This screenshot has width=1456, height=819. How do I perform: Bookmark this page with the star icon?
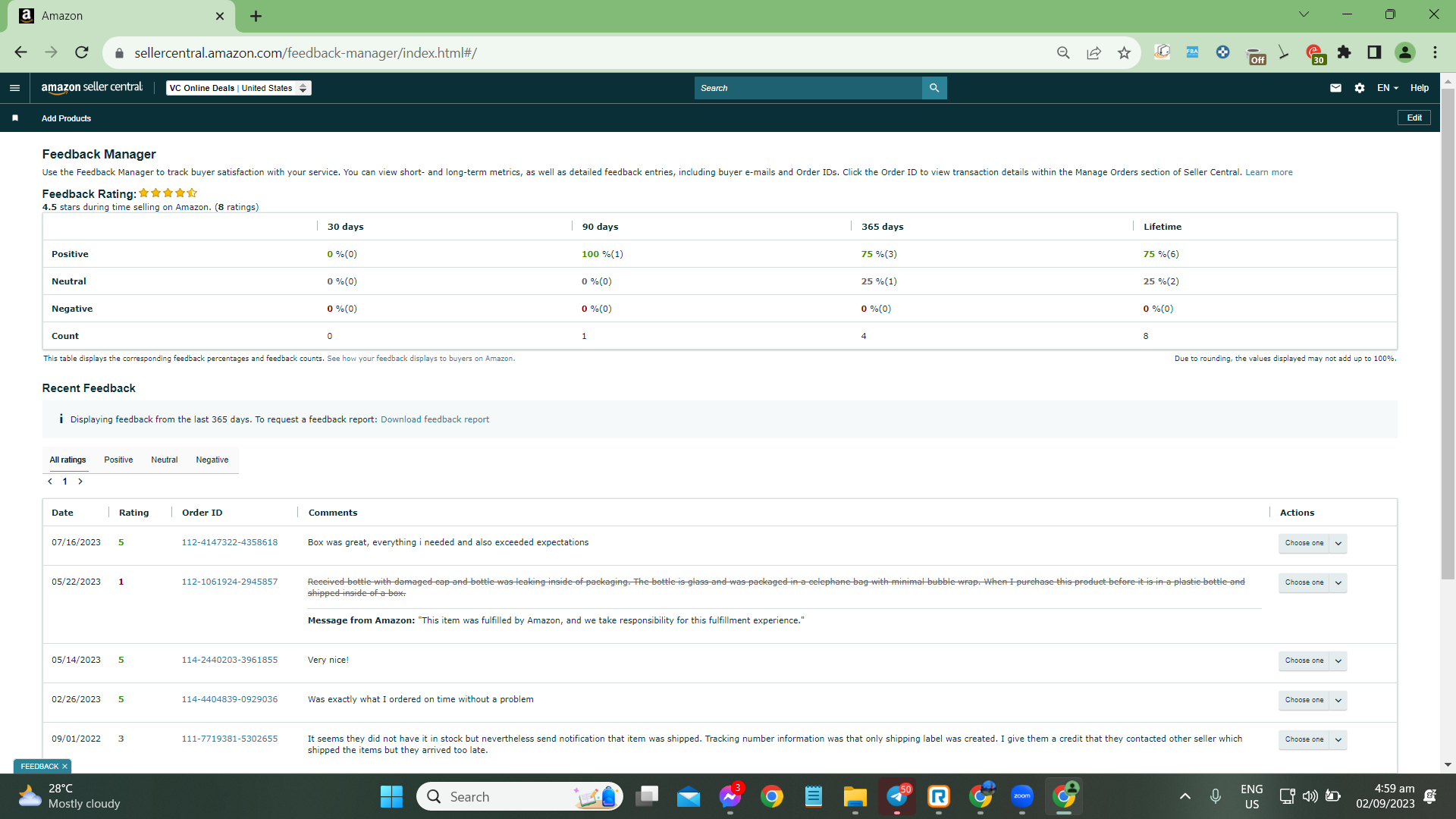(x=1124, y=52)
